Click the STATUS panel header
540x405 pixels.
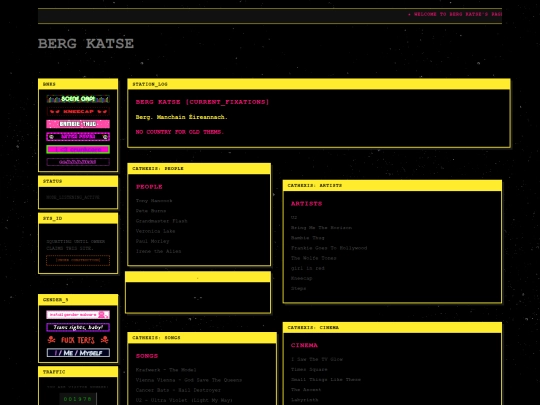tap(78, 181)
